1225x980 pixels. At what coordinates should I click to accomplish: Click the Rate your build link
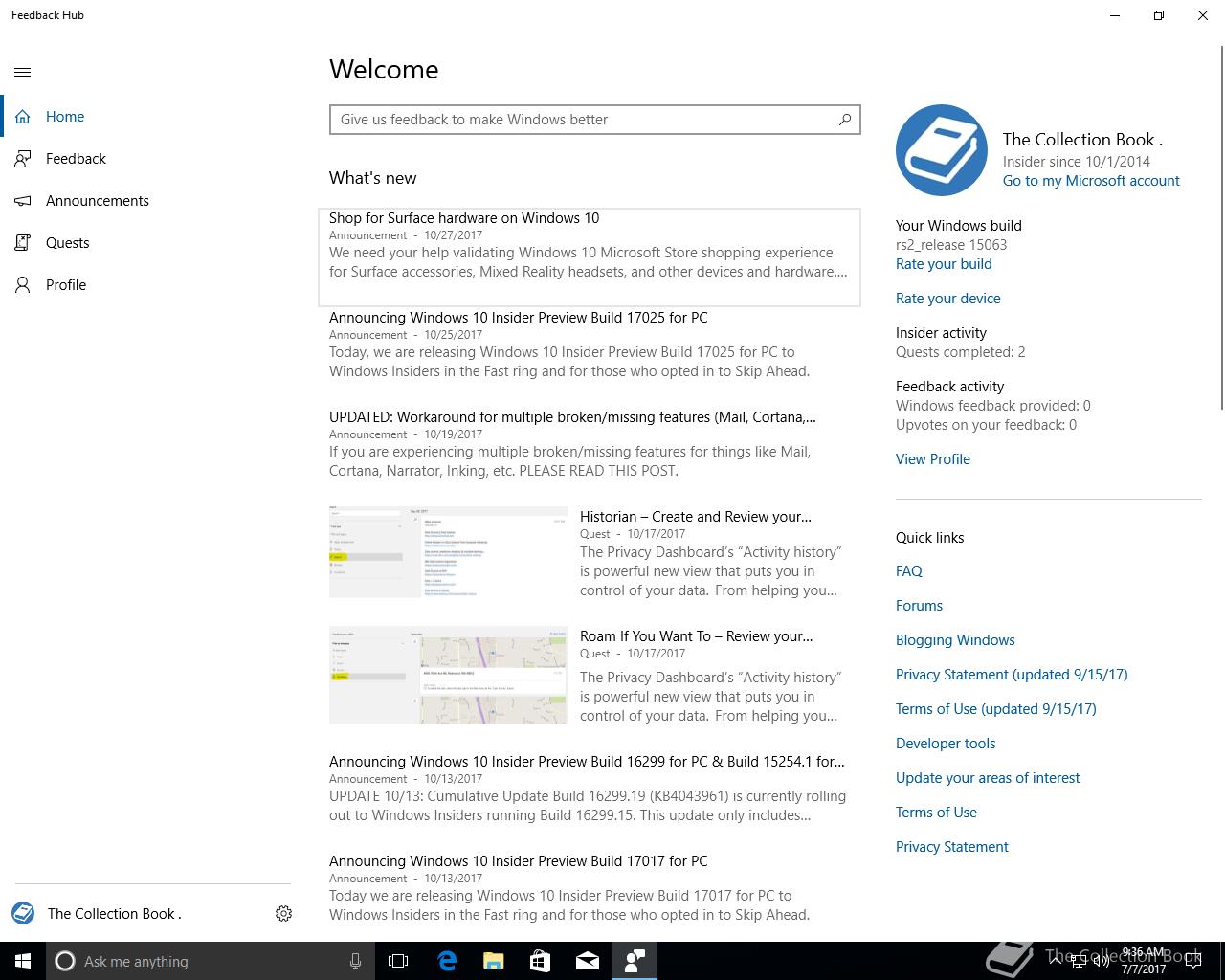944,264
